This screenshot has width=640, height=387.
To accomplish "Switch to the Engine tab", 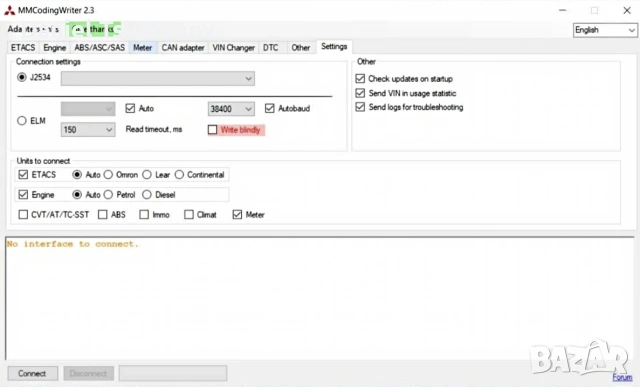I will [55, 48].
